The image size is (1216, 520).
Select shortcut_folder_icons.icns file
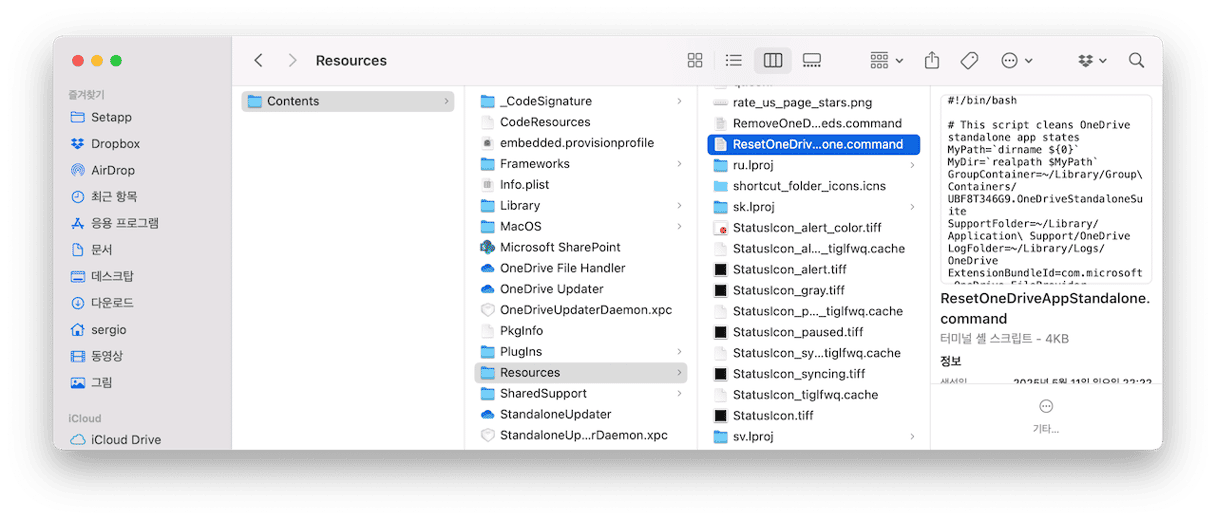point(814,186)
